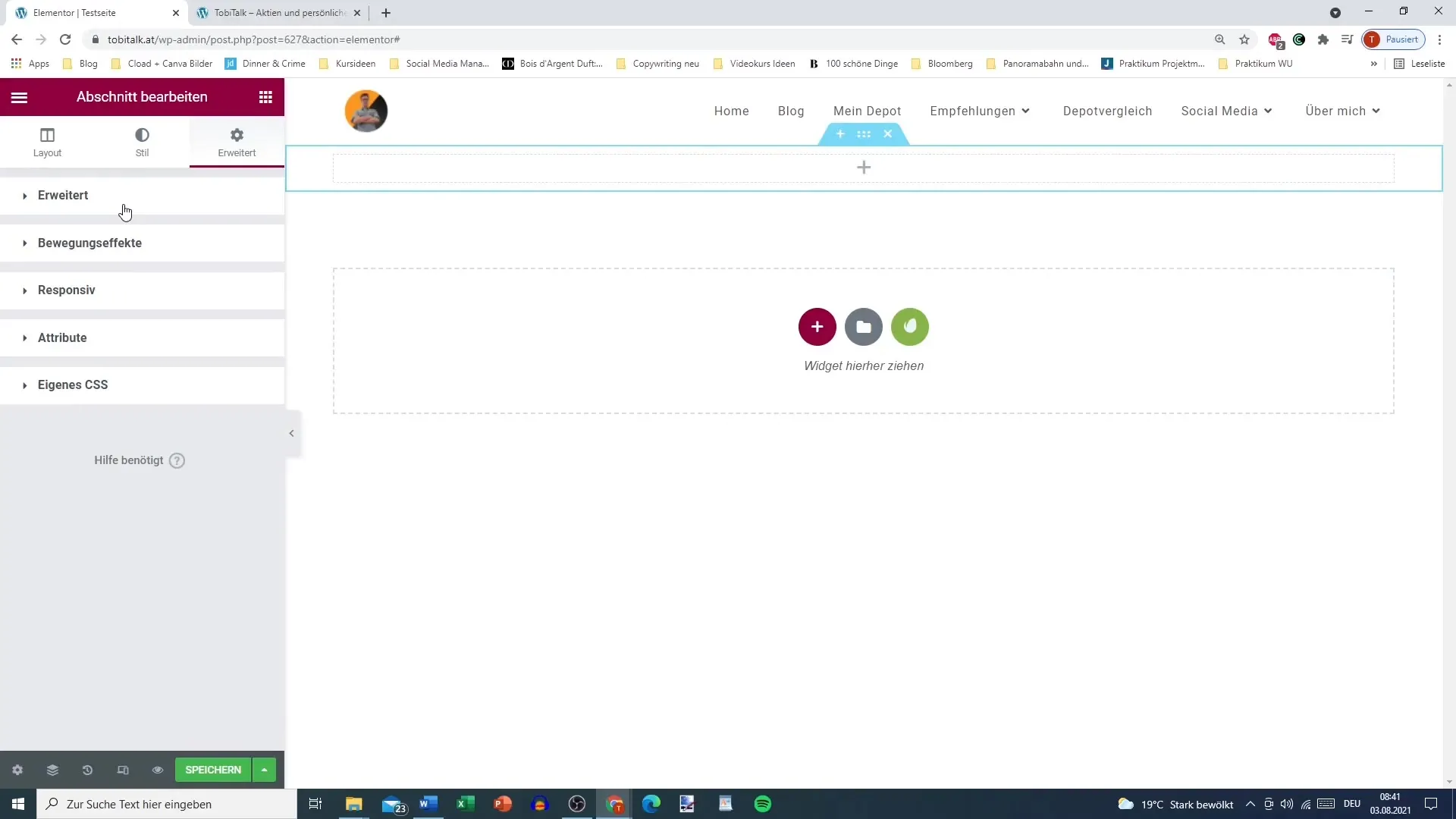1456x819 pixels.
Task: Click the site logo avatar
Action: coord(366,111)
